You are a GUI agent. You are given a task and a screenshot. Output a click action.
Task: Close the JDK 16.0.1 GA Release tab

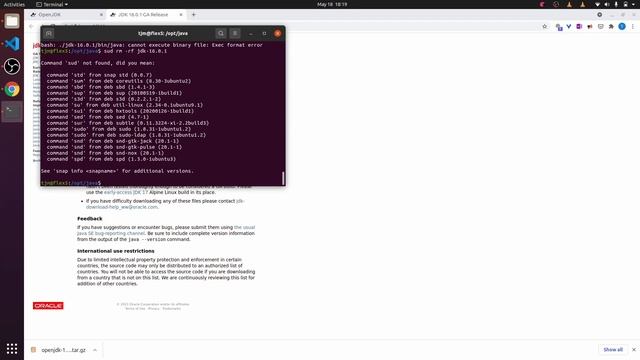click(x=181, y=15)
